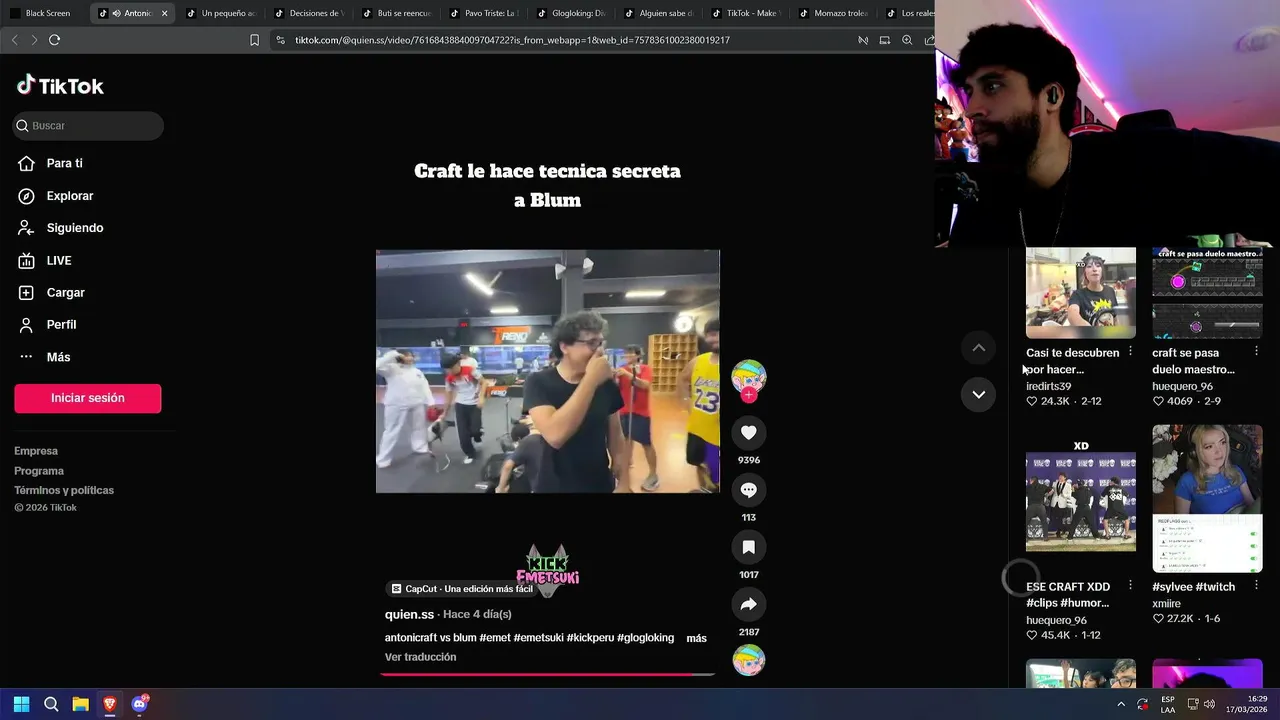Like the video with heart icon
The image size is (1280, 720).
748,432
